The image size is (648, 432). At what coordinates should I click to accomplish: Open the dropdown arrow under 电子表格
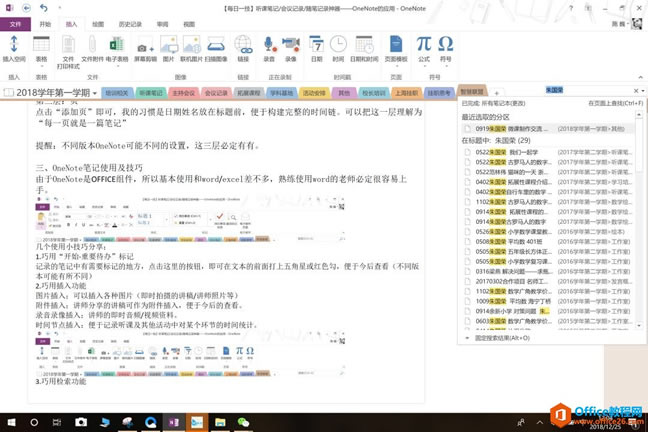[x=117, y=66]
